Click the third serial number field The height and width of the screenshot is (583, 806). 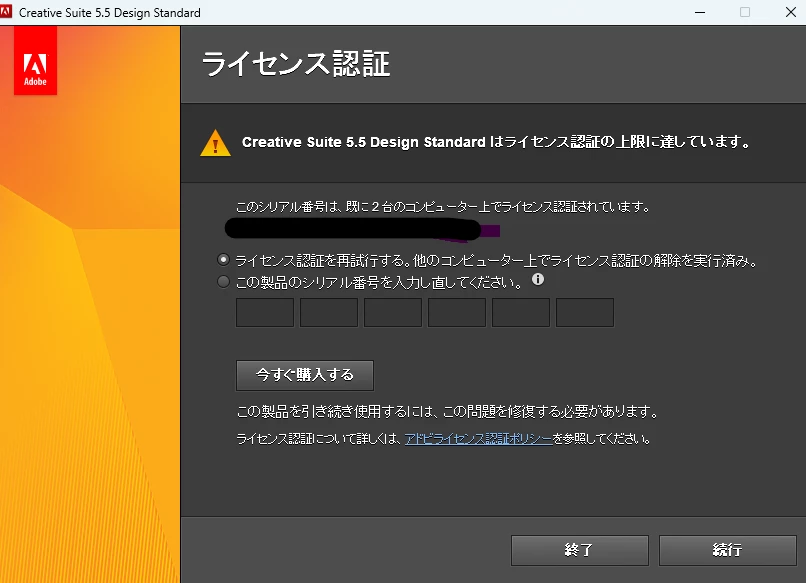[x=393, y=312]
